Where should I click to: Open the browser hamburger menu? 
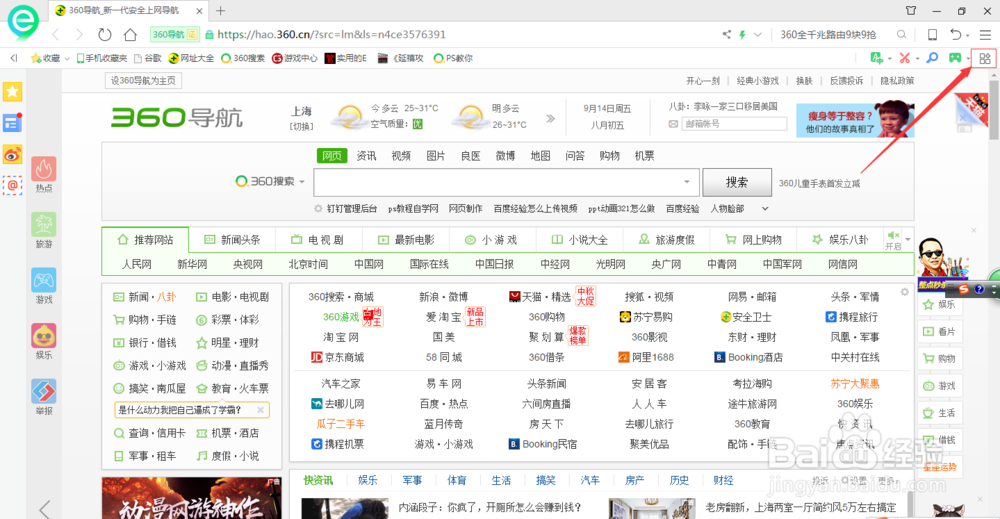(985, 34)
